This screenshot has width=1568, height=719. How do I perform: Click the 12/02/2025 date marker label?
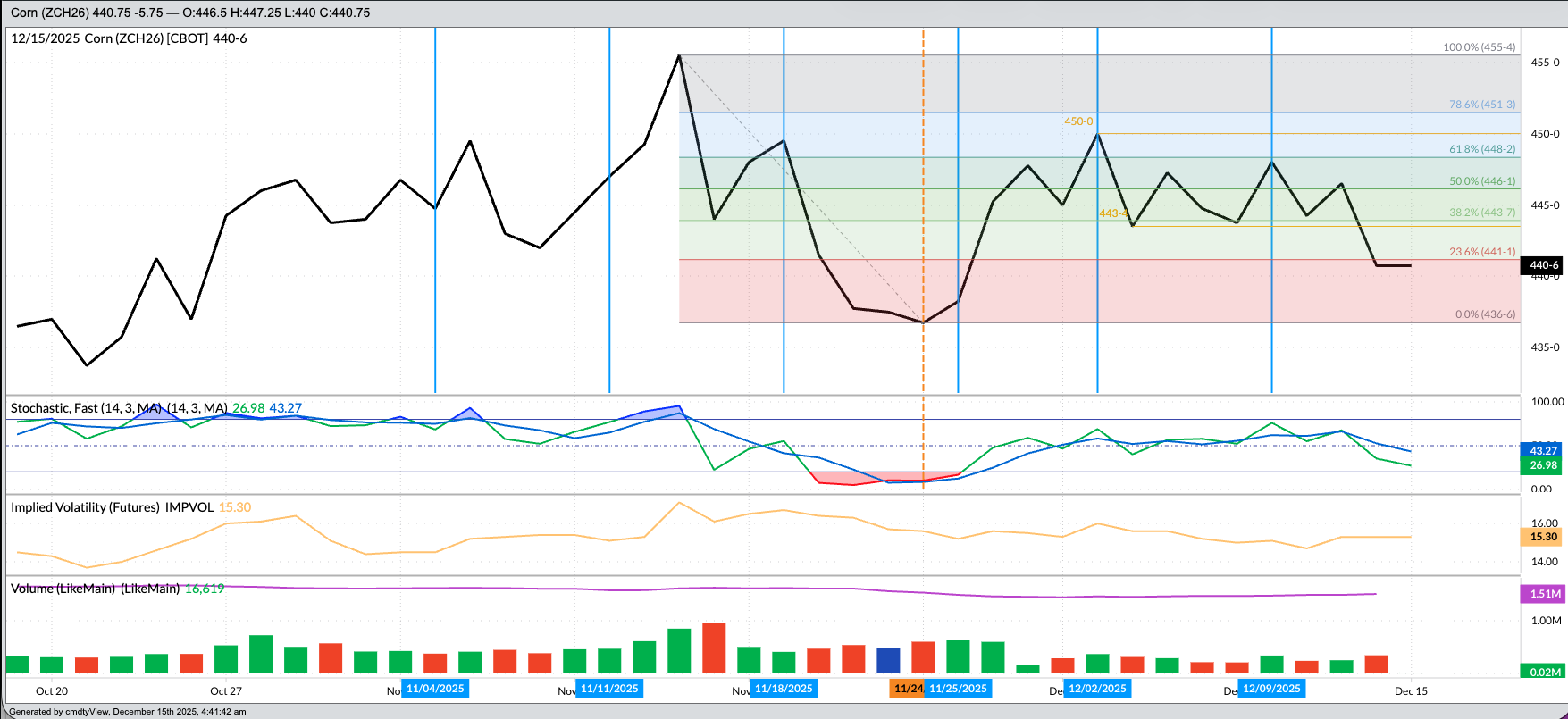1097,689
